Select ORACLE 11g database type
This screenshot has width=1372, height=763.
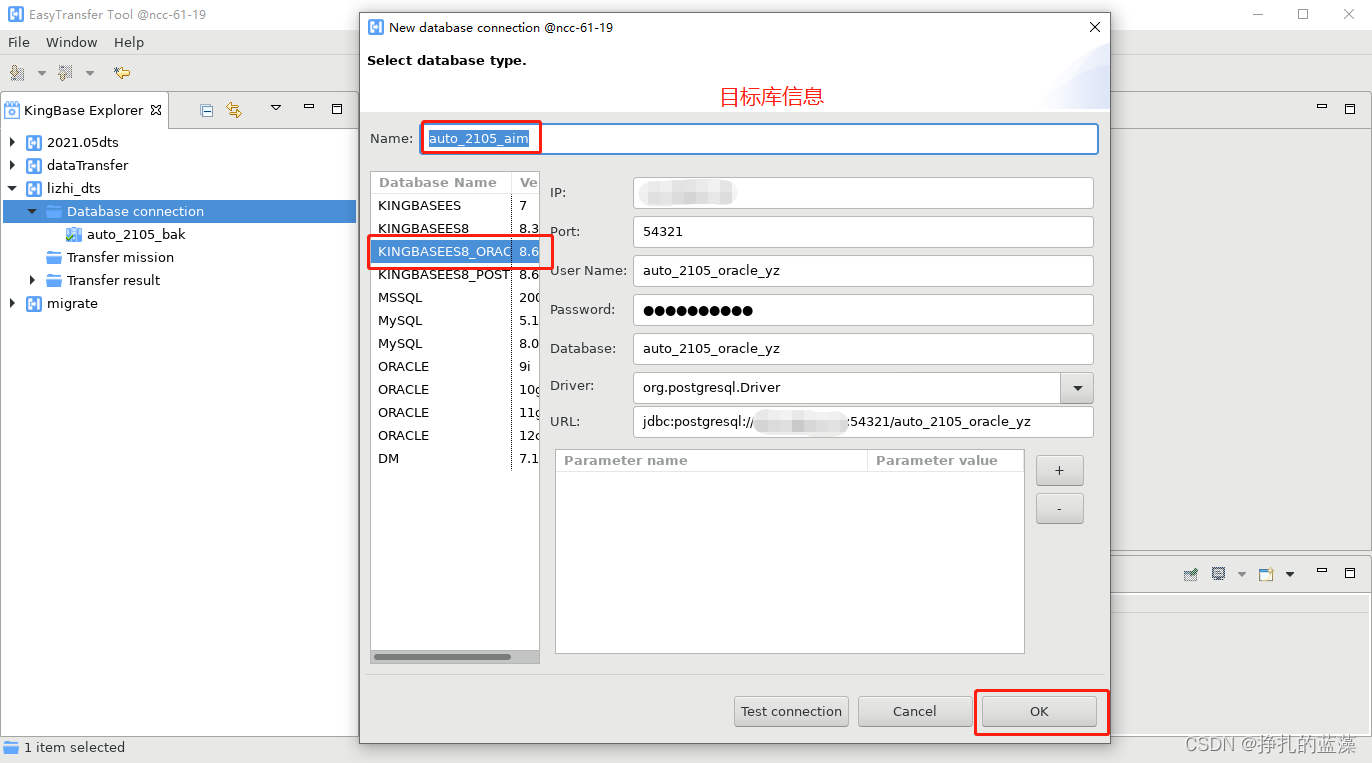pyautogui.click(x=455, y=412)
